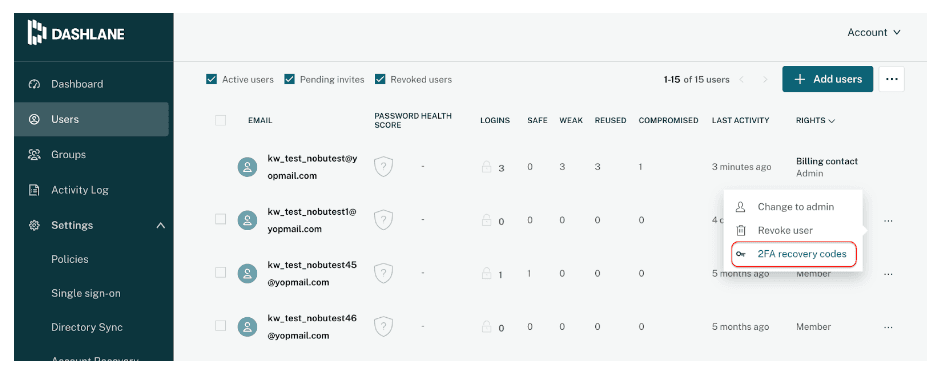The width and height of the screenshot is (944, 370).
Task: Click the 1-15 of 15 users counter
Action: pos(696,79)
